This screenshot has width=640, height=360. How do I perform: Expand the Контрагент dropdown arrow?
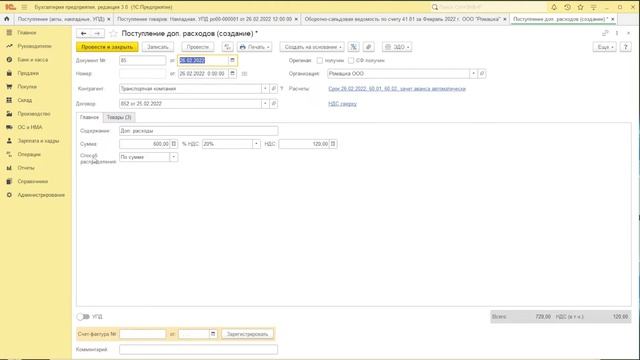(x=265, y=89)
